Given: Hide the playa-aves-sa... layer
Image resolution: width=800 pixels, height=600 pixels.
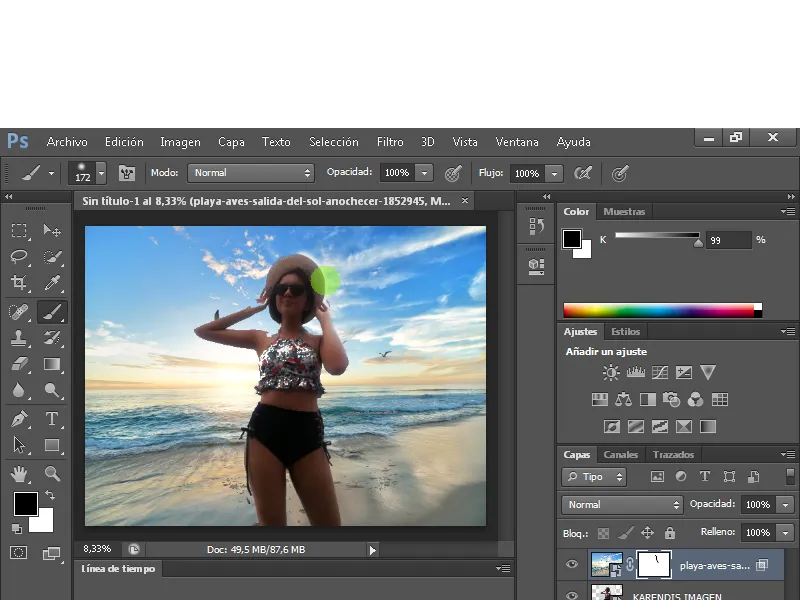Looking at the screenshot, I should [572, 564].
